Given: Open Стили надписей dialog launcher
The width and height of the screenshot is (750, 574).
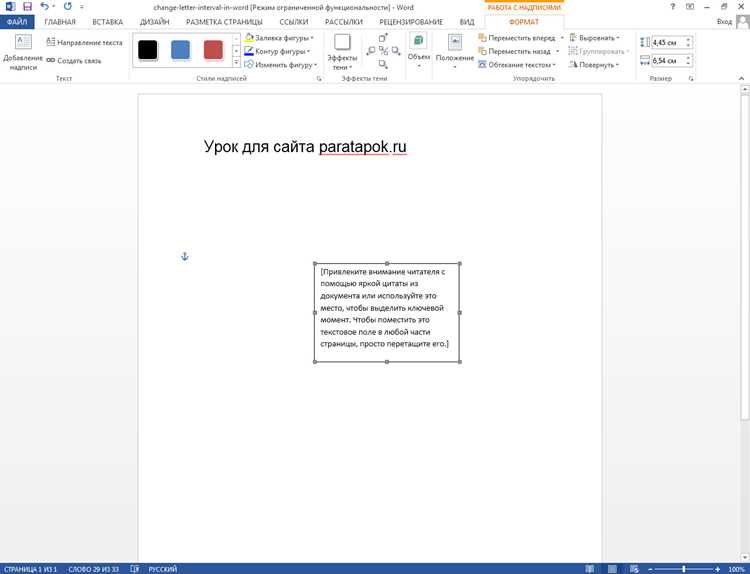Looking at the screenshot, I should (319, 79).
